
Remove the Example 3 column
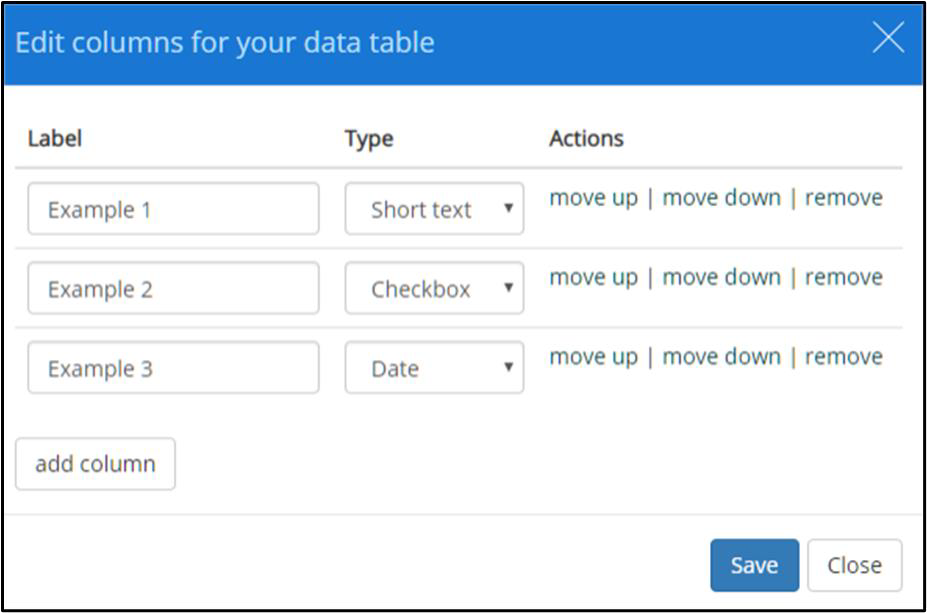point(844,356)
